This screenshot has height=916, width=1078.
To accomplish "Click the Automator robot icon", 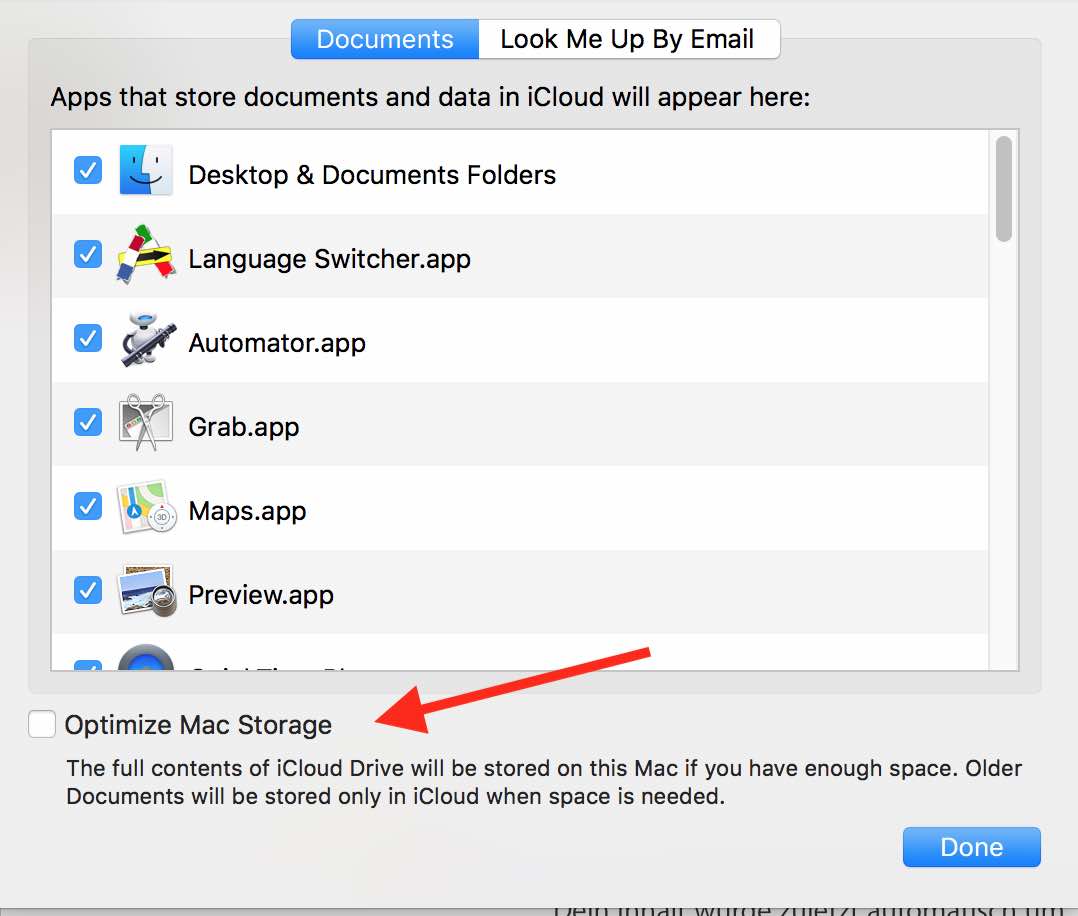I will click(146, 339).
